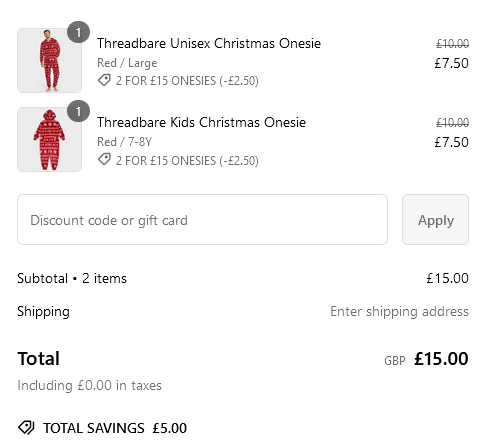Click discount tag icon under Red / Large
Screen dimensions: 503x448
(104, 80)
